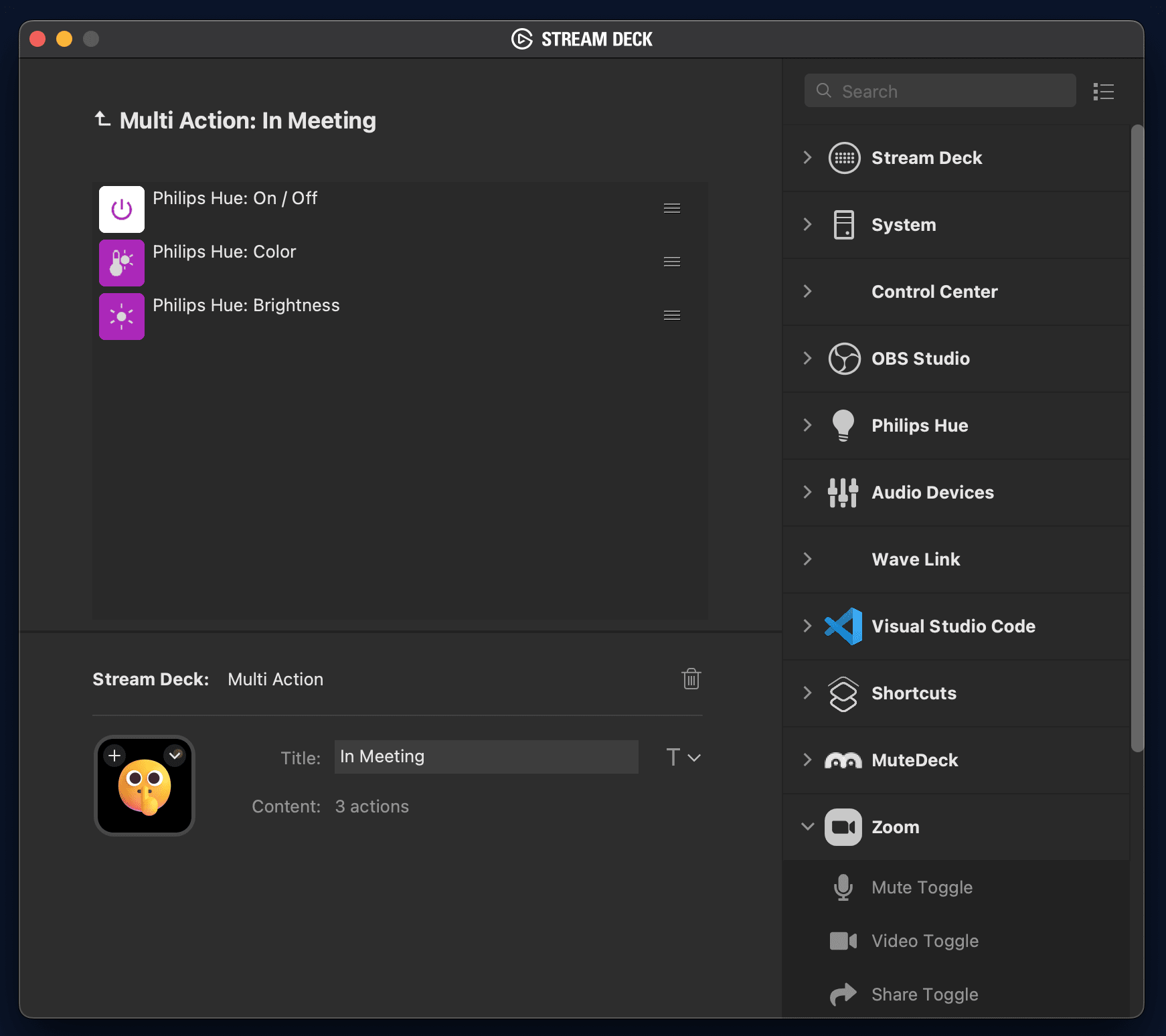Click the shushing emoji key thumbnail
Viewport: 1166px width, 1036px height.
(x=145, y=786)
